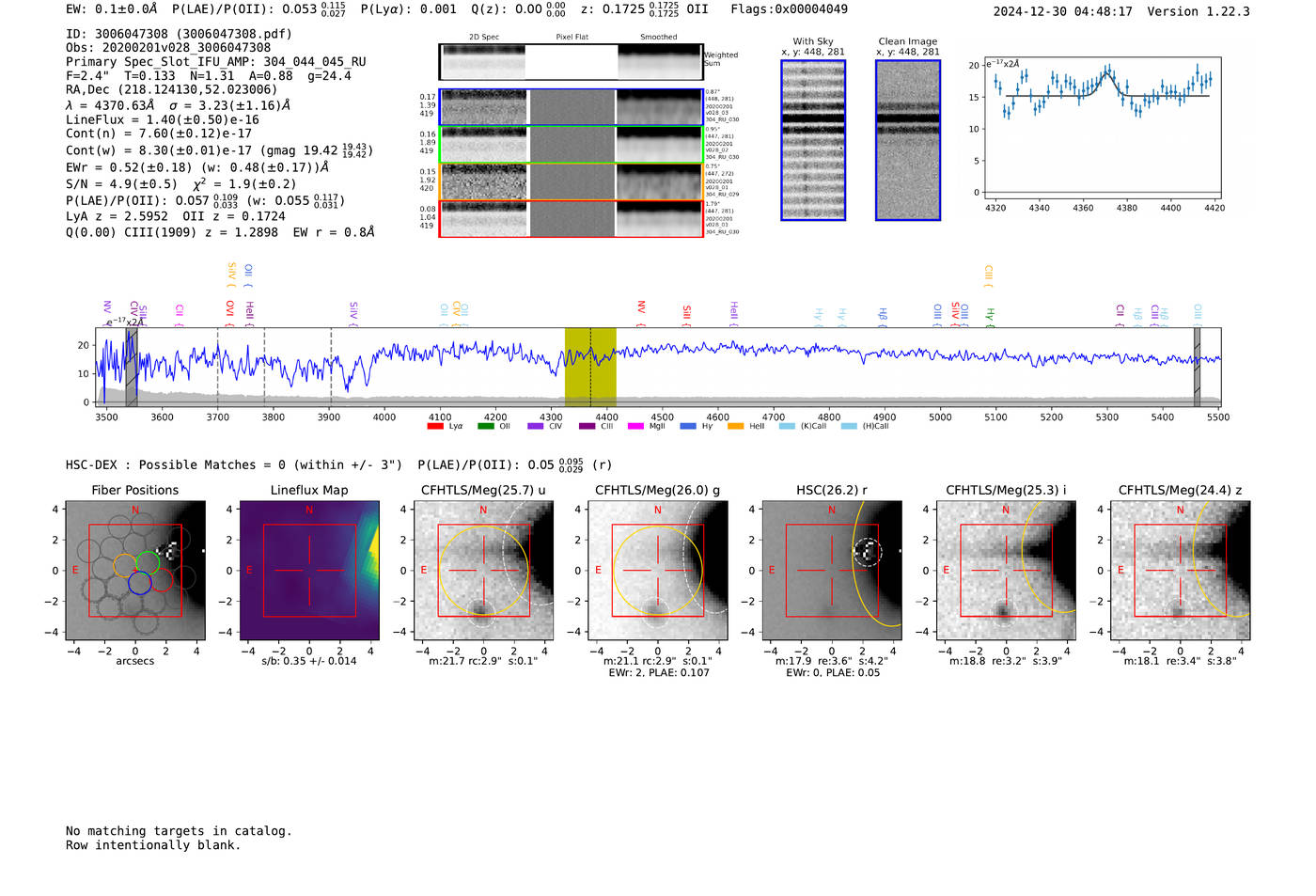Open the CFHTLS/Meg(25.3) i image
This screenshot has height=896, width=1316.
click(1006, 570)
